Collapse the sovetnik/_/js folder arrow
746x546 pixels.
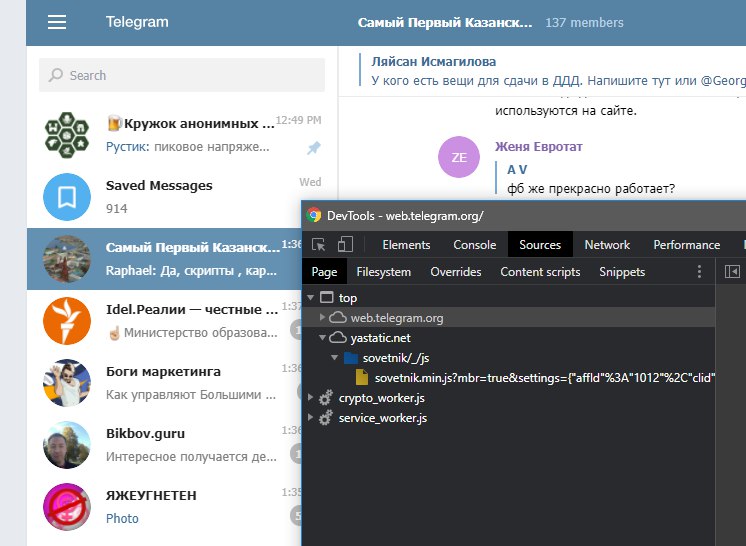[x=334, y=358]
